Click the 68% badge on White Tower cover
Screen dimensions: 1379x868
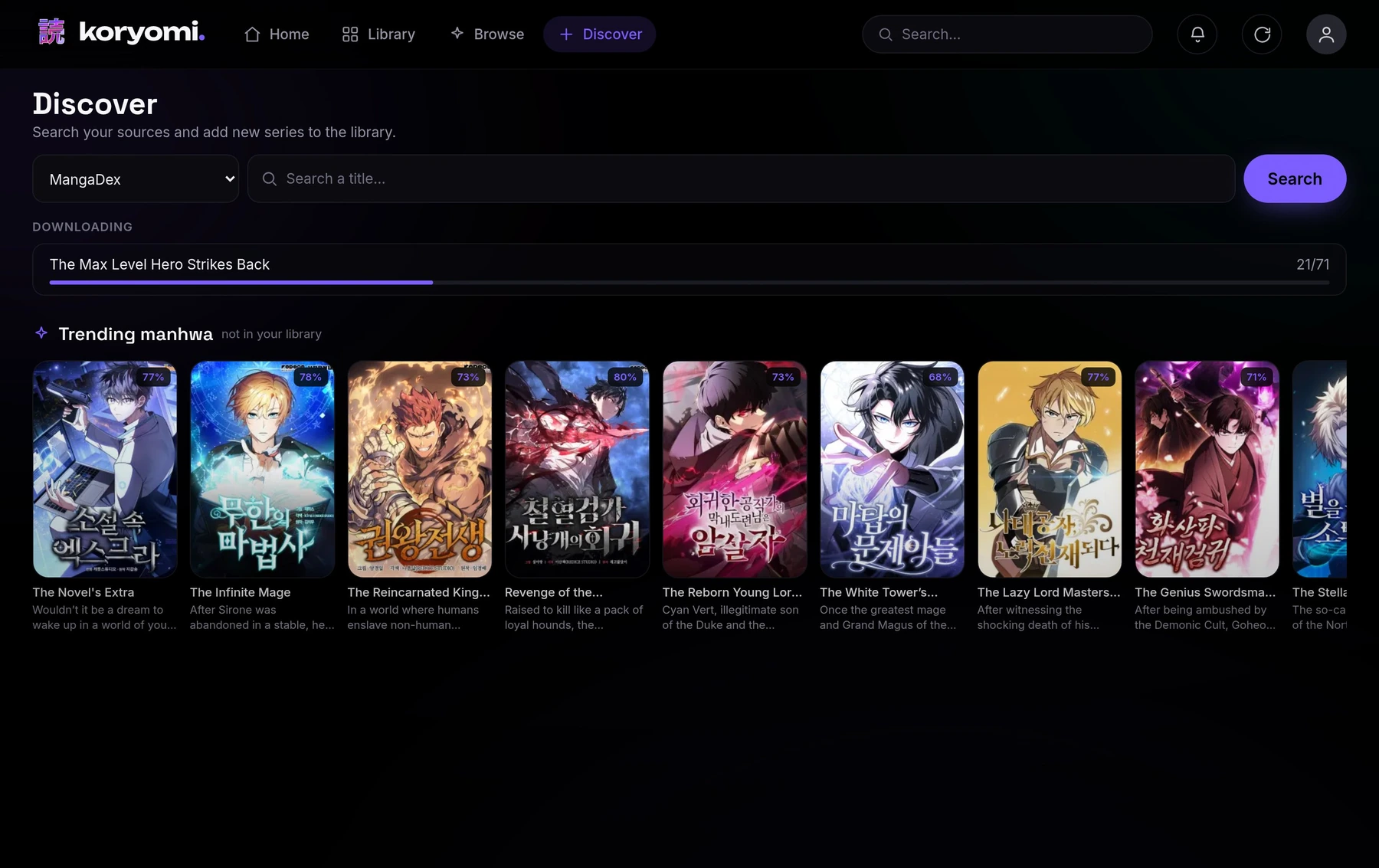point(940,377)
